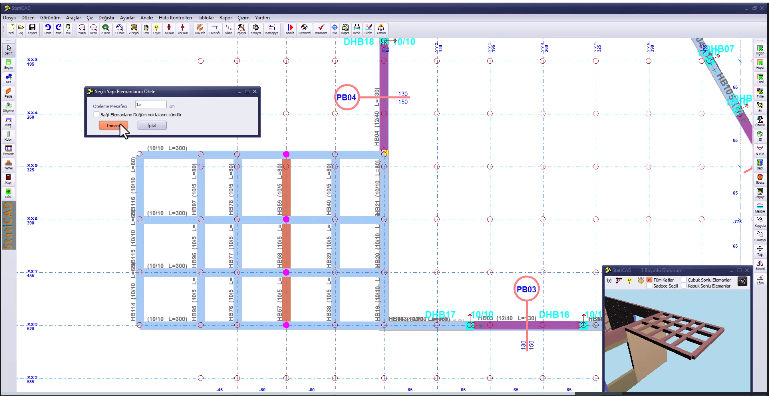Click the DHB18 label on the drawing
769x396 pixels.
coord(359,42)
